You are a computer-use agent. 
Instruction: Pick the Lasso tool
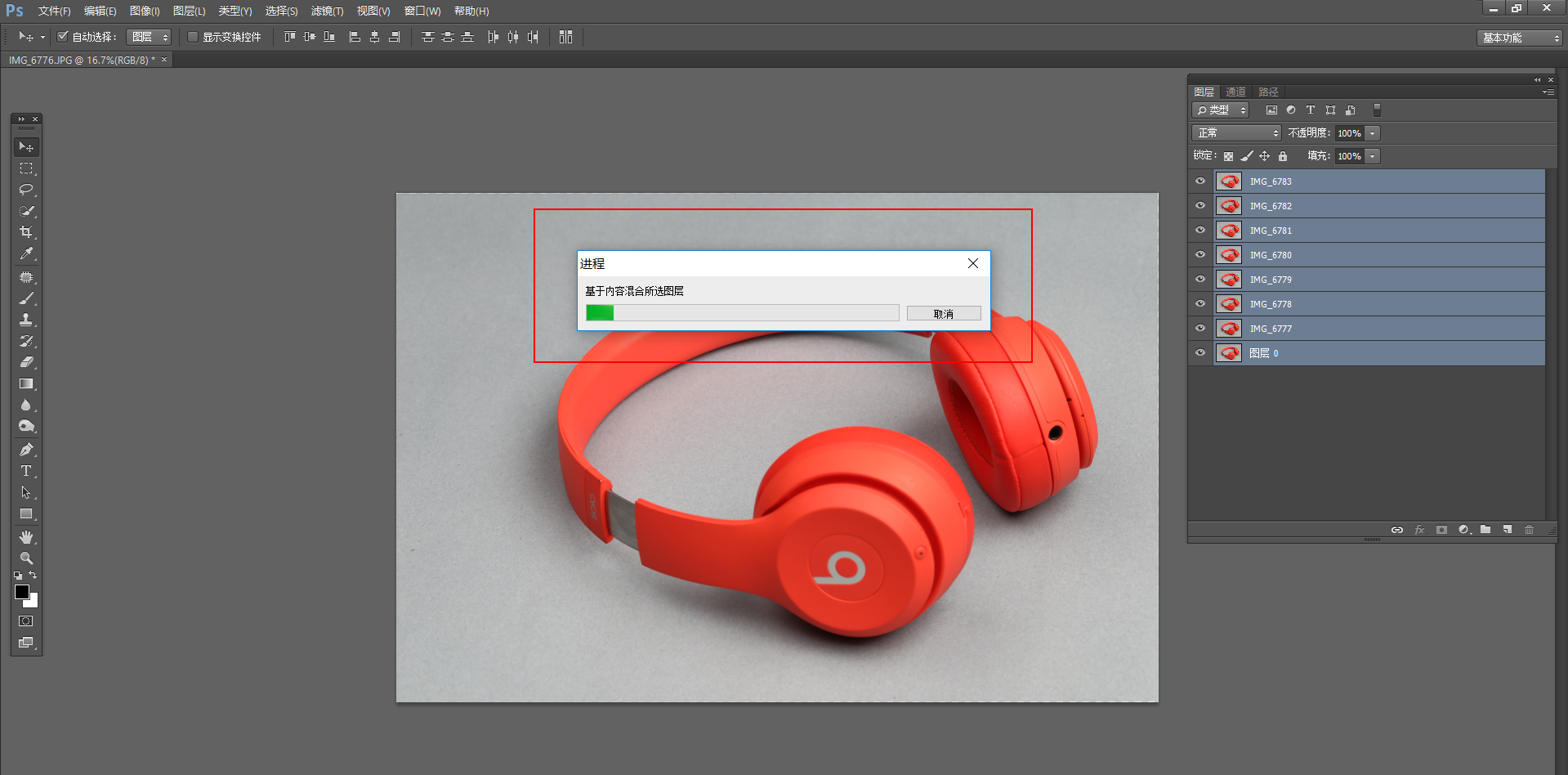pyautogui.click(x=26, y=190)
